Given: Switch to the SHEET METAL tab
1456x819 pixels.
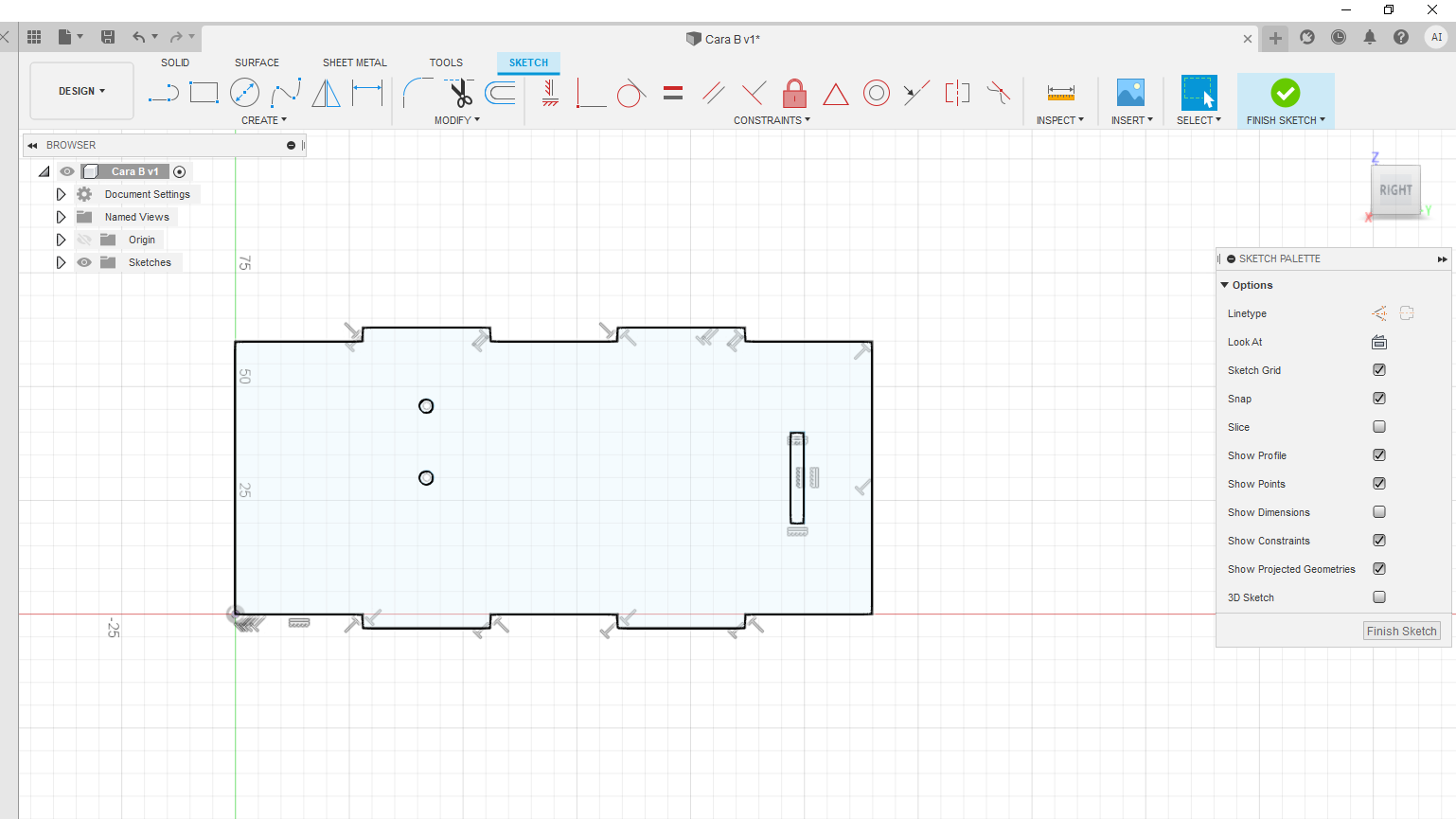Looking at the screenshot, I should click(x=354, y=62).
